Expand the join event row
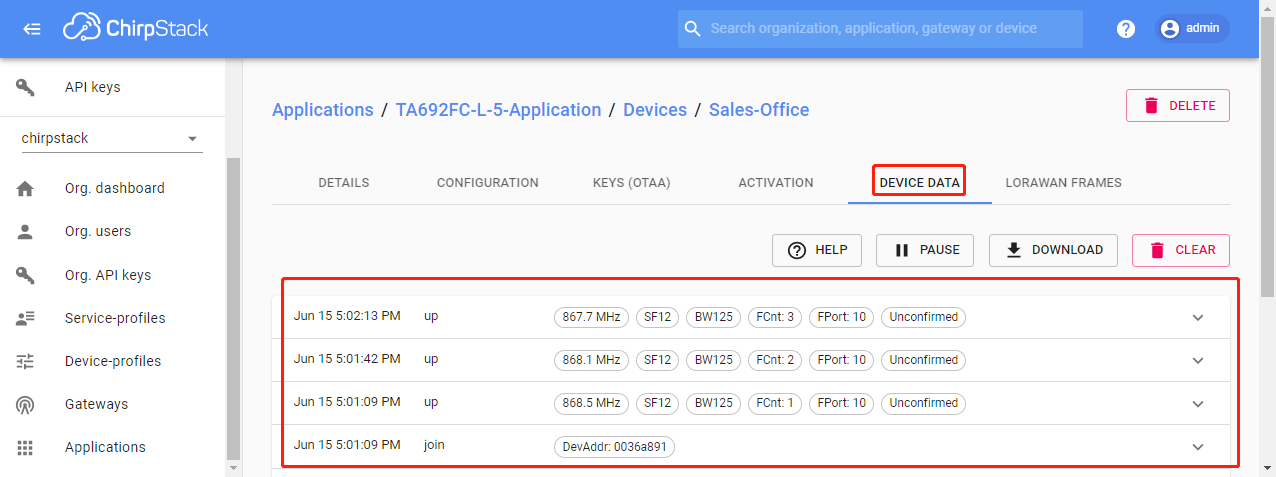 (1198, 447)
